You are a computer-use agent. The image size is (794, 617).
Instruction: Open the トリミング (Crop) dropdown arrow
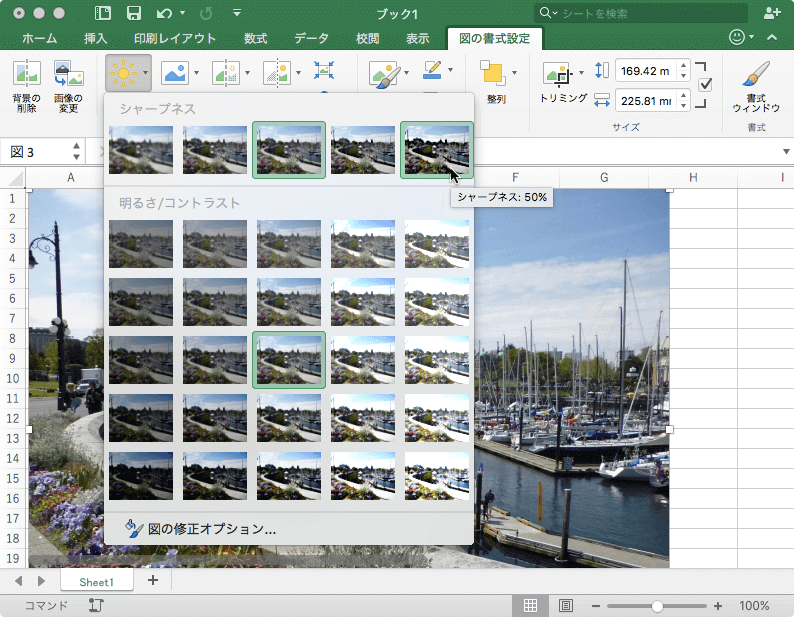579,74
